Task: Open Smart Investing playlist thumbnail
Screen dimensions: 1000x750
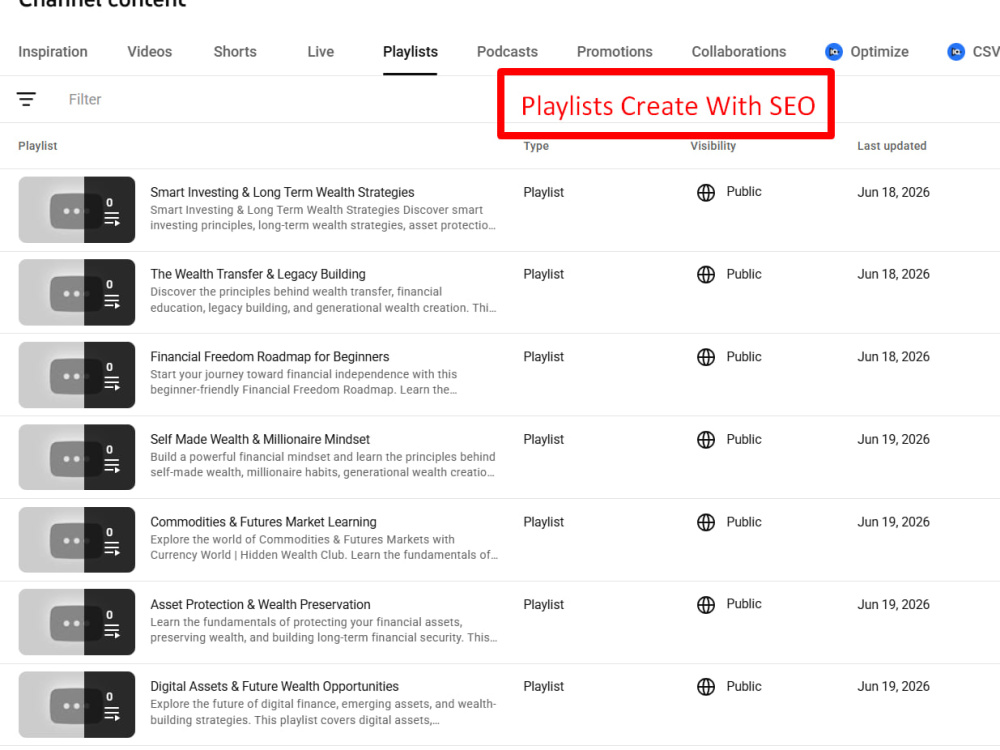Action: [x=77, y=210]
